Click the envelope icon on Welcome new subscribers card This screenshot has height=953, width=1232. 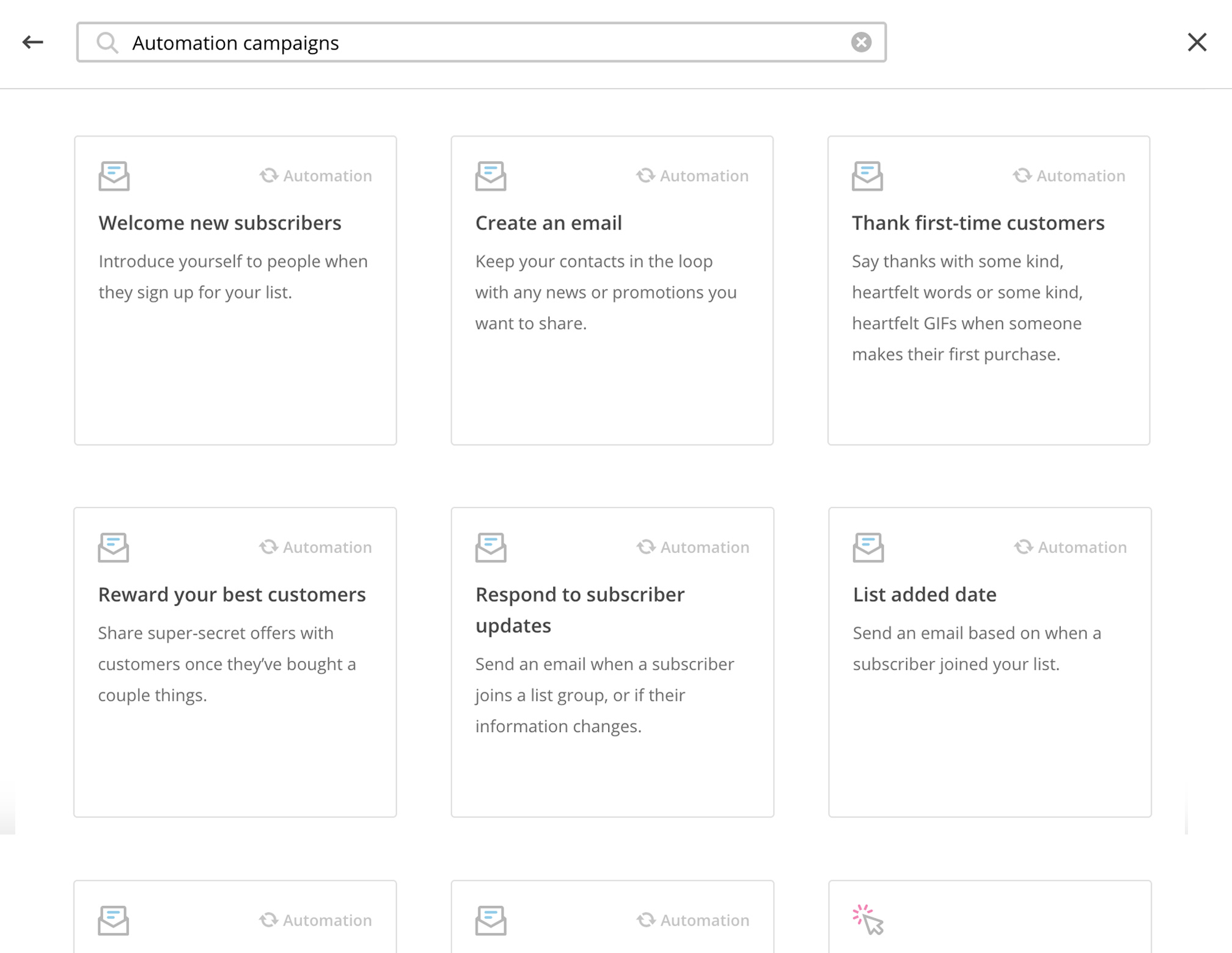[114, 177]
